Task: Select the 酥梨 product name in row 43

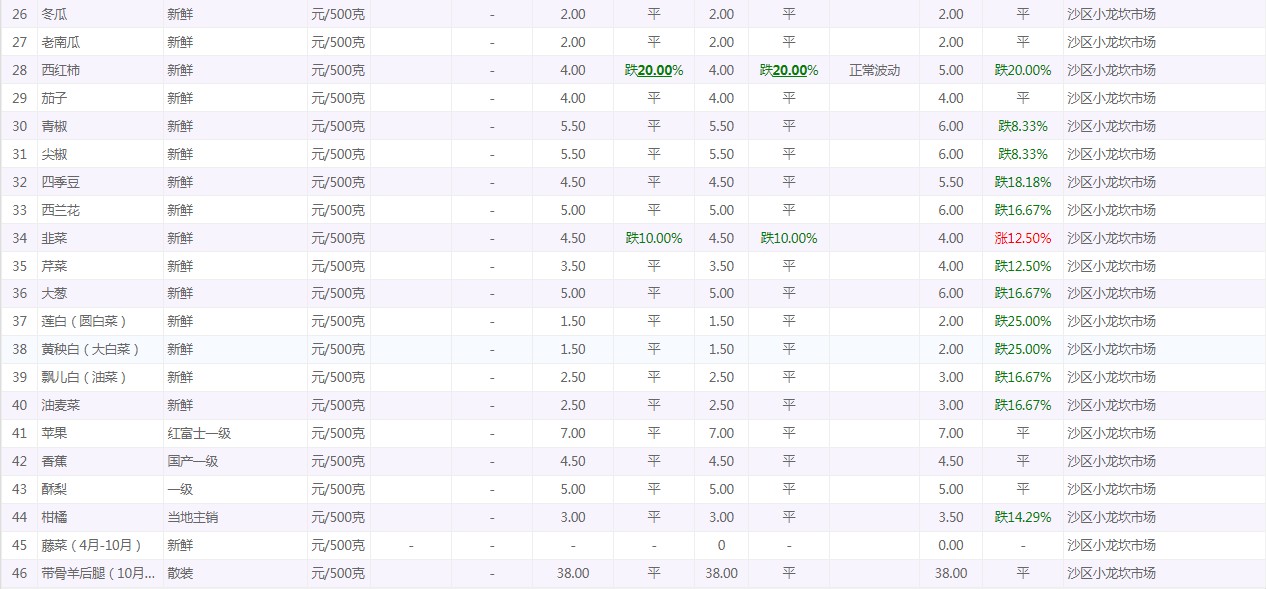Action: 55,490
